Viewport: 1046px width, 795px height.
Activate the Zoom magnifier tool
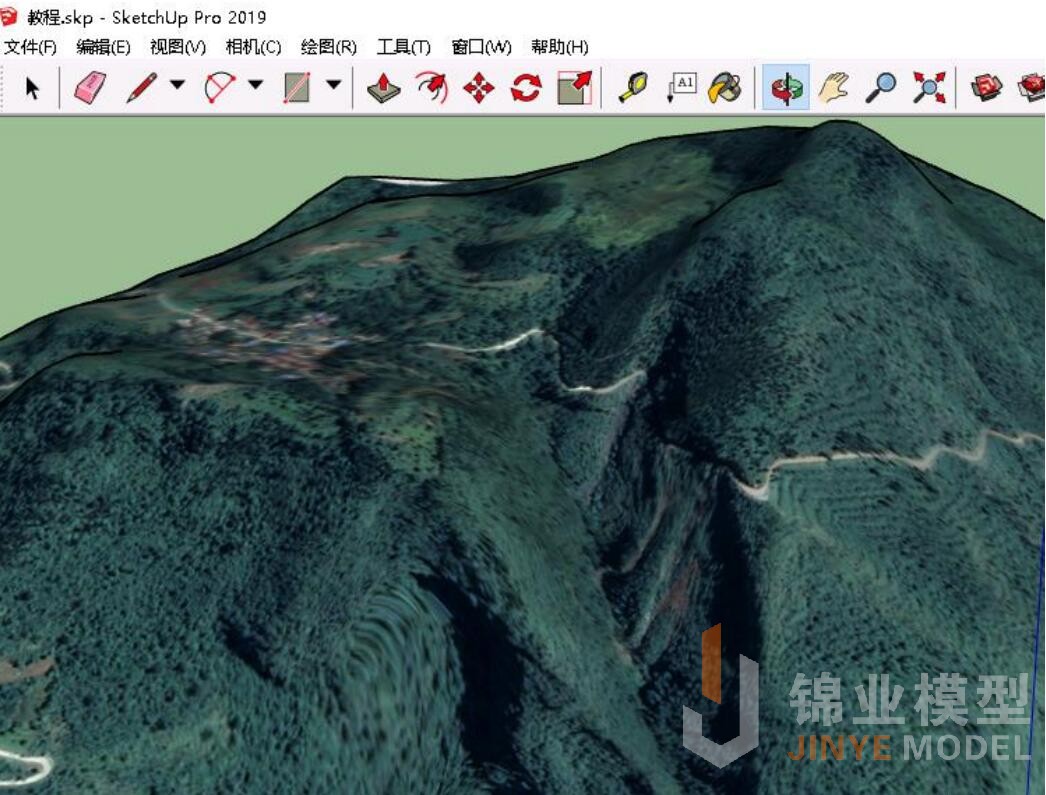click(x=881, y=87)
